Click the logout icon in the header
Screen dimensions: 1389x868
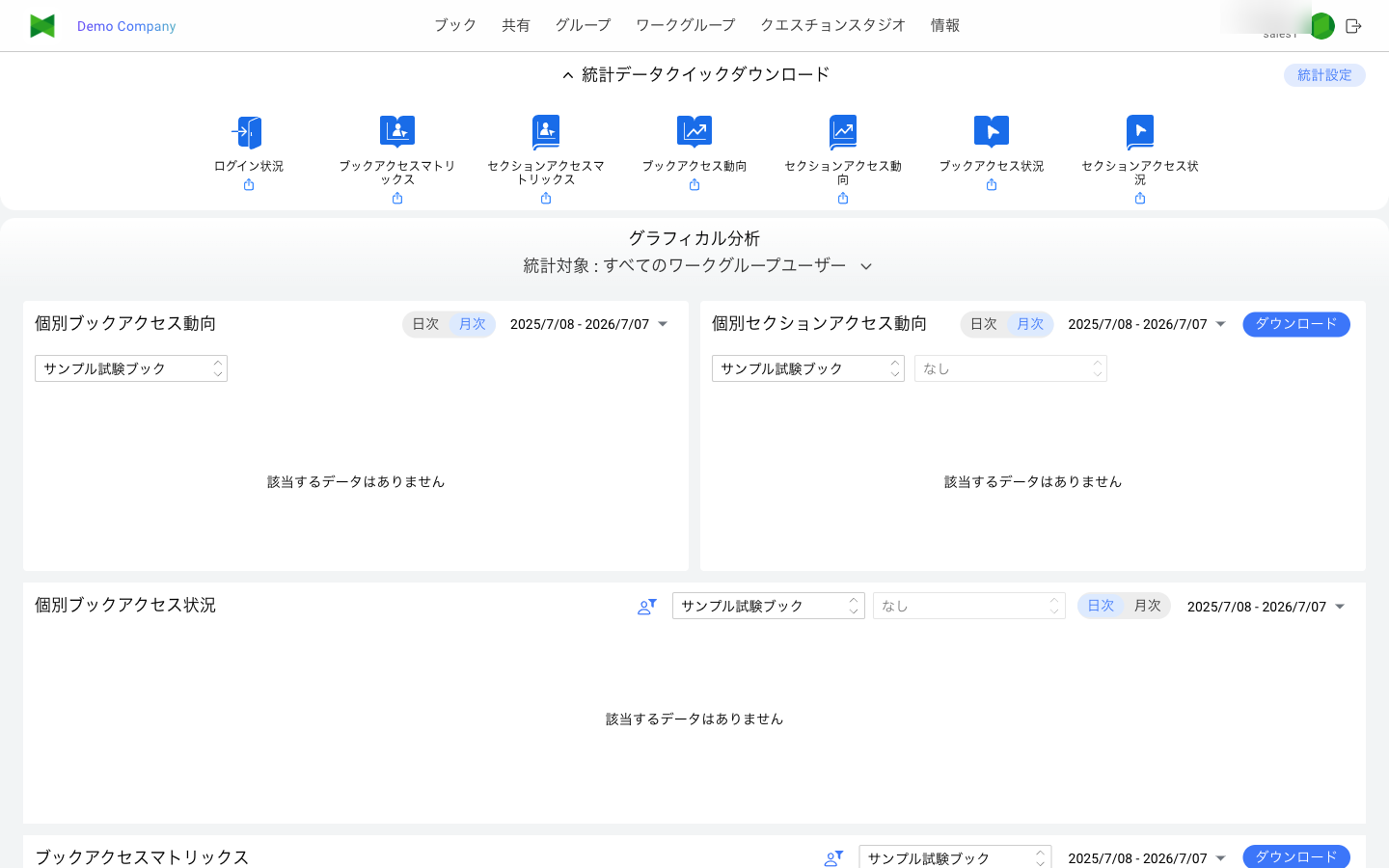pos(1353,26)
